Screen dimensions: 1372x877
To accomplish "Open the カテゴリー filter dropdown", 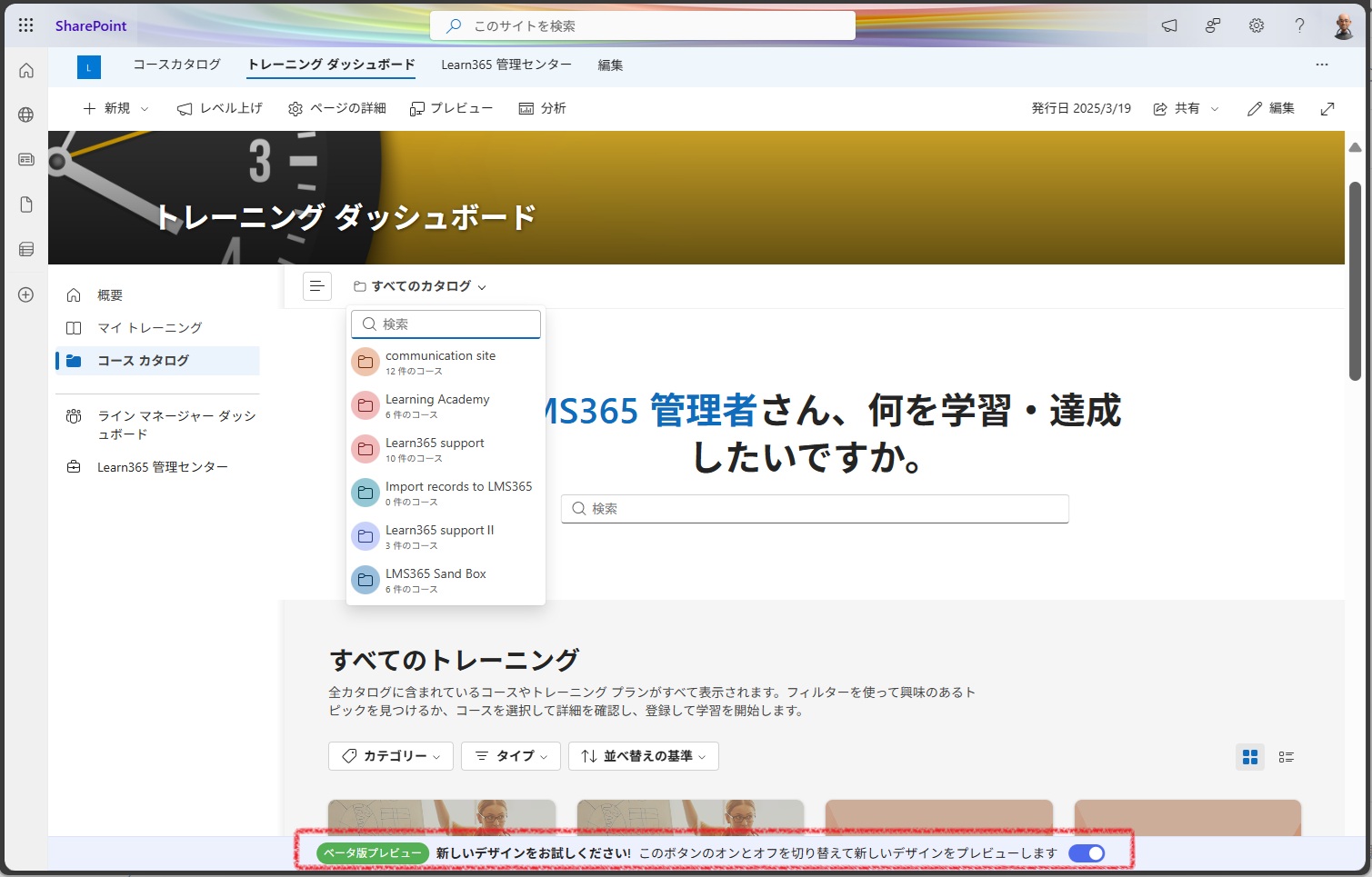I will (x=391, y=756).
